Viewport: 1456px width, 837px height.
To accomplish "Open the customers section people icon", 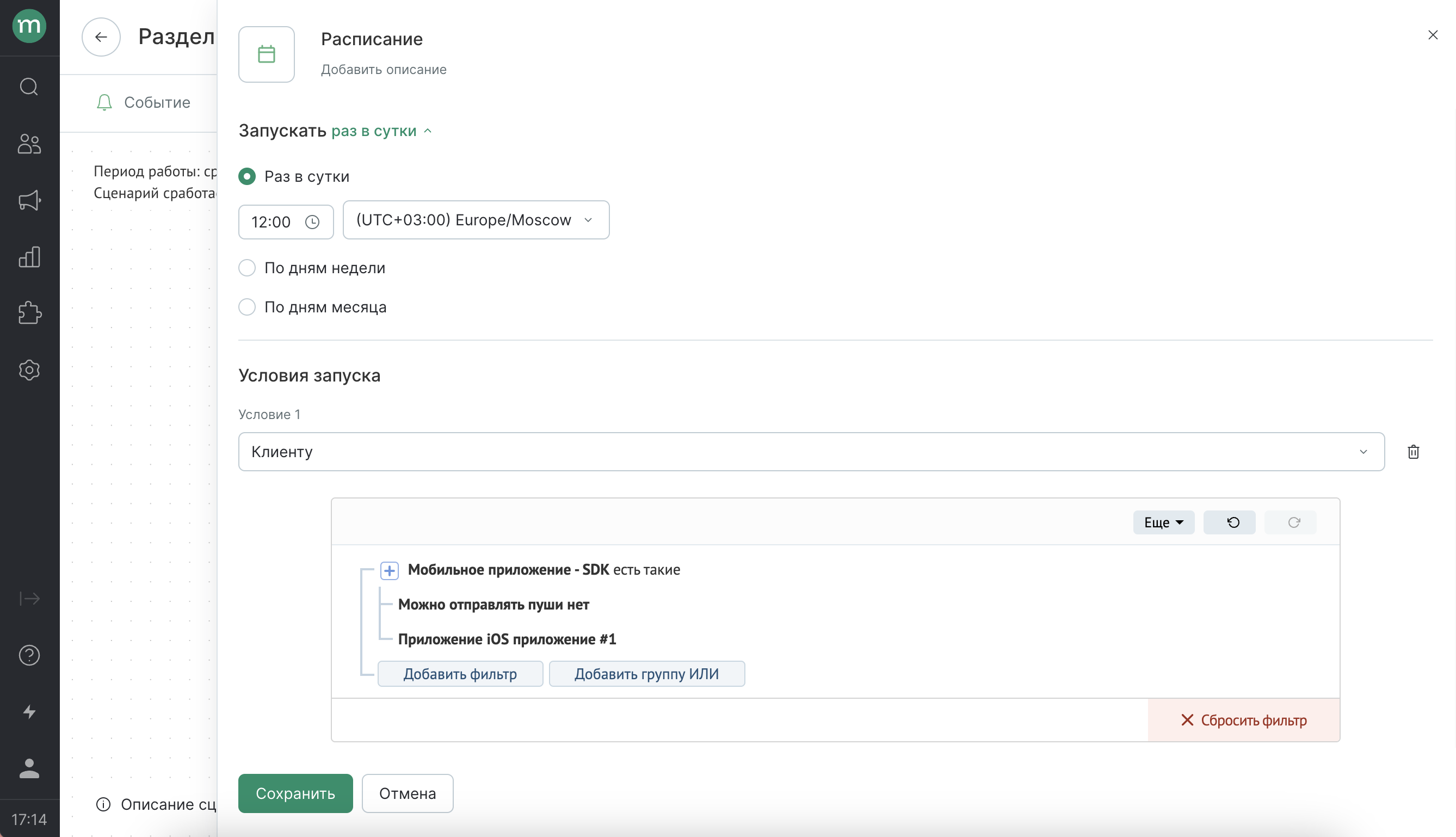I will click(x=29, y=144).
